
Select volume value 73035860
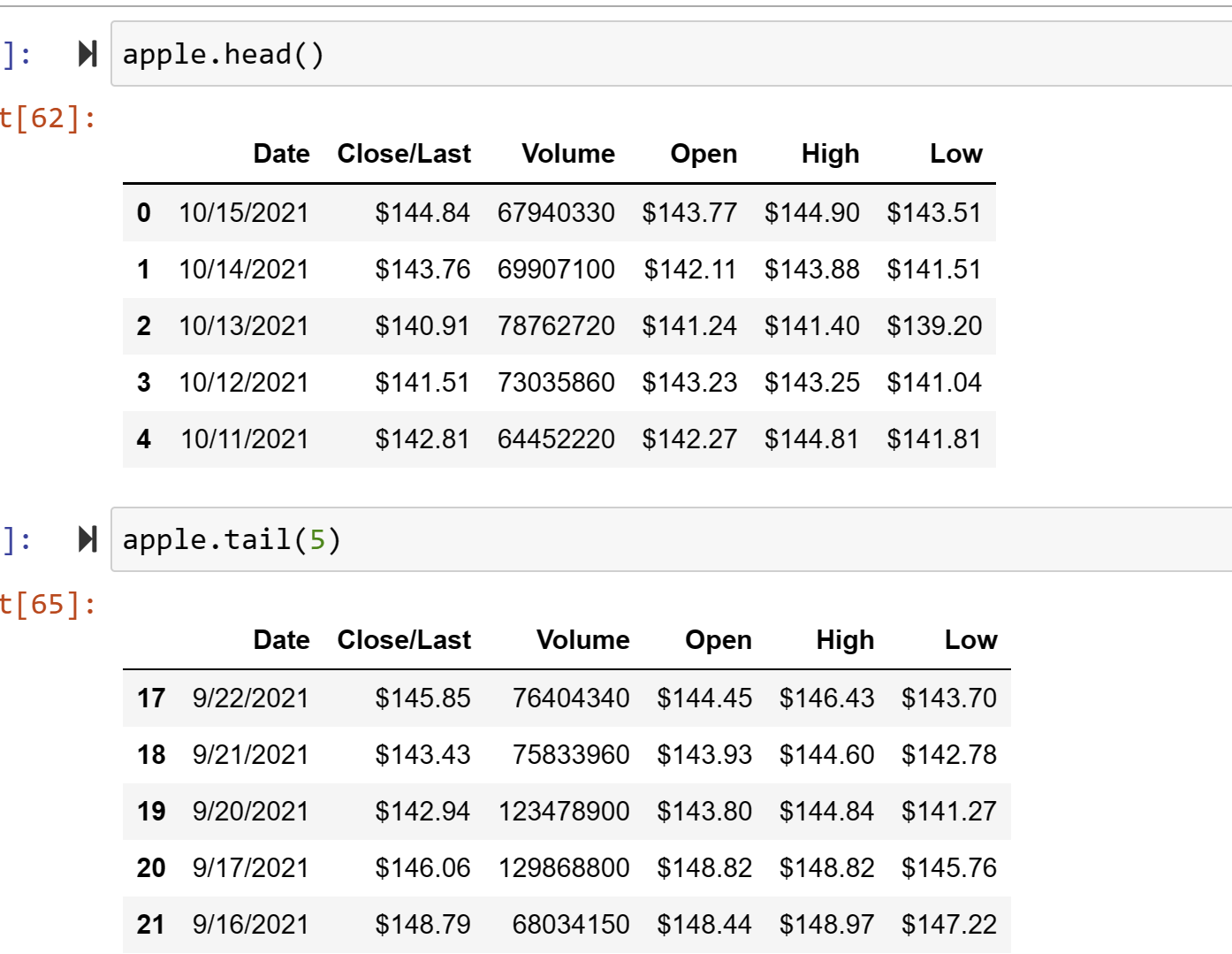click(x=556, y=383)
